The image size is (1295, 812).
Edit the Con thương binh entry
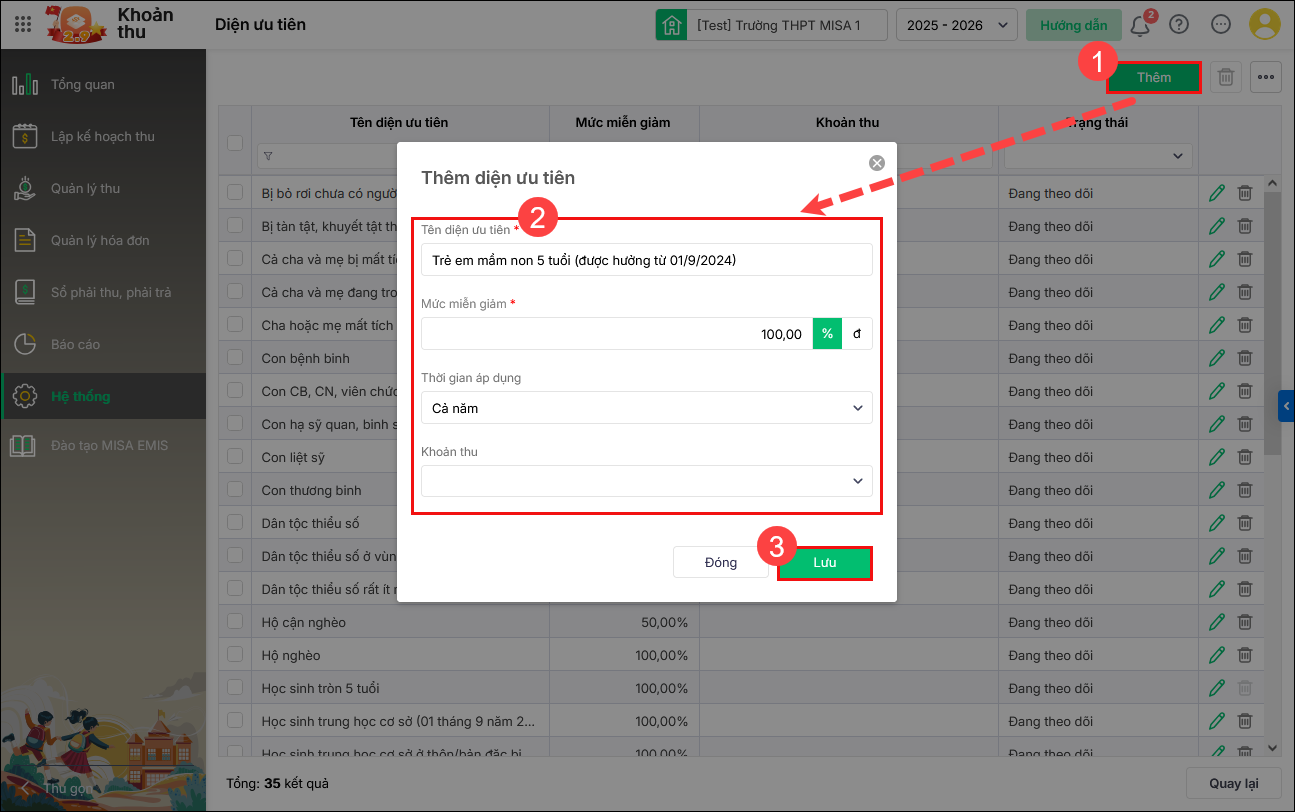(1217, 491)
